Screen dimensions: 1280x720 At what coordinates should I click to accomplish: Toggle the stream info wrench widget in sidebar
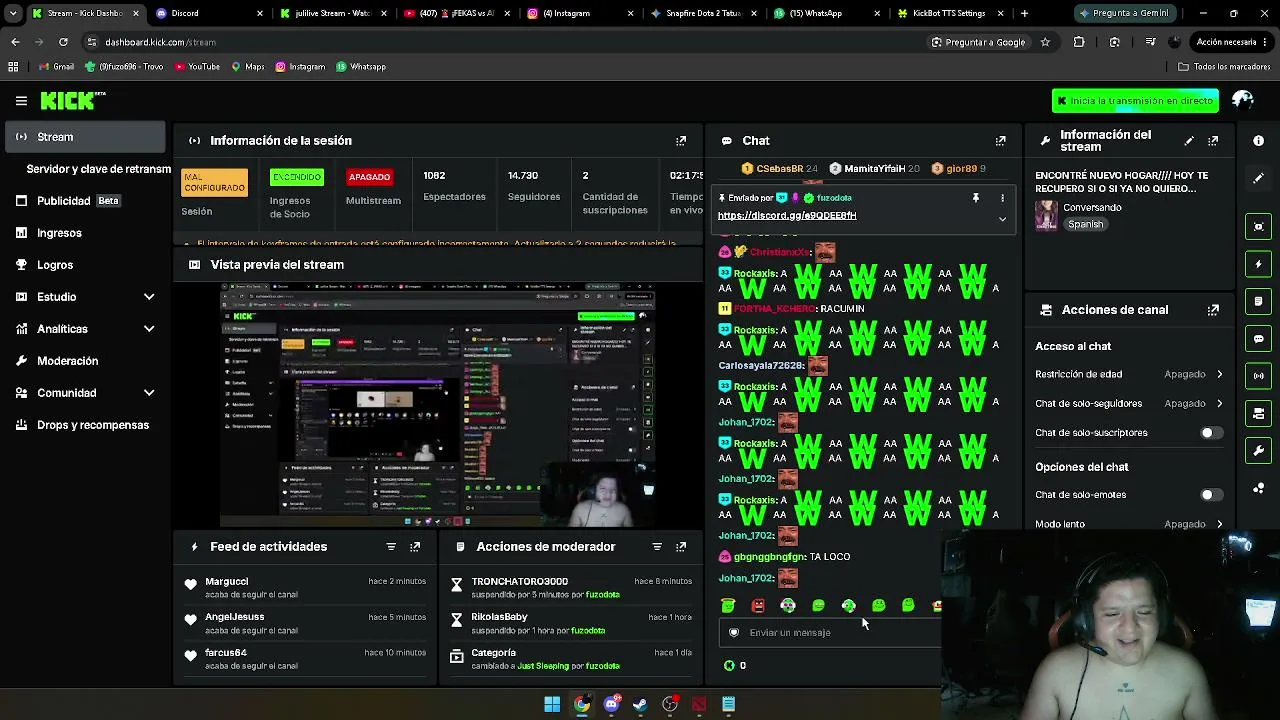point(1258,451)
